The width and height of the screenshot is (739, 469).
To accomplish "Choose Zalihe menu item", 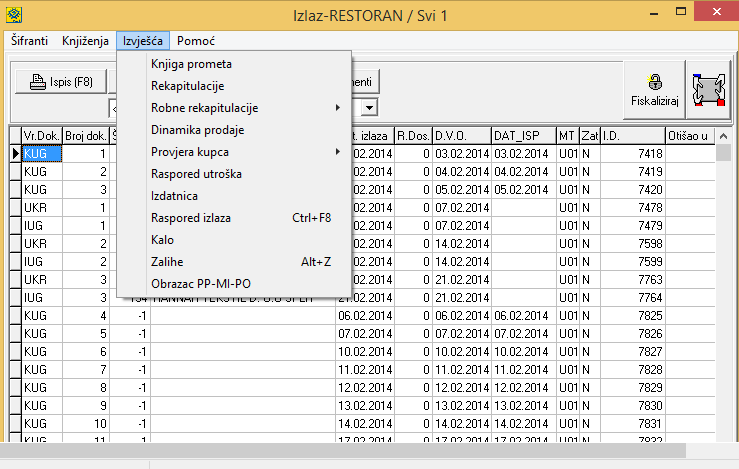I will click(167, 261).
